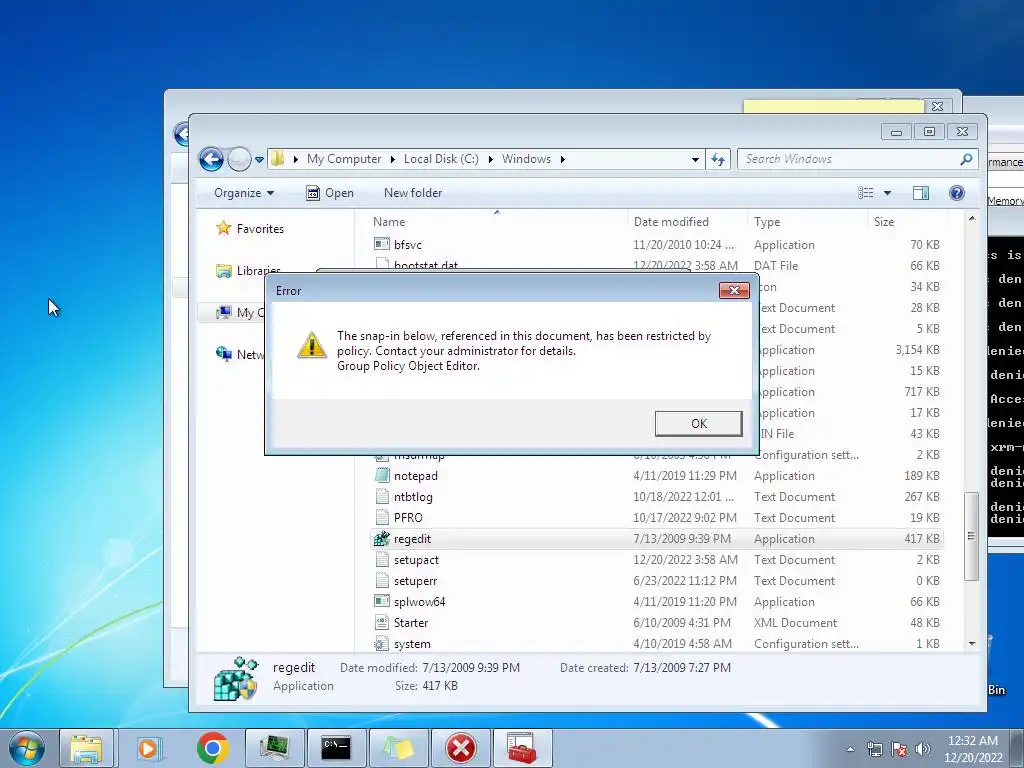The image size is (1024, 768).
Task: Click Windows breadcrumb in address bar
Action: point(526,159)
